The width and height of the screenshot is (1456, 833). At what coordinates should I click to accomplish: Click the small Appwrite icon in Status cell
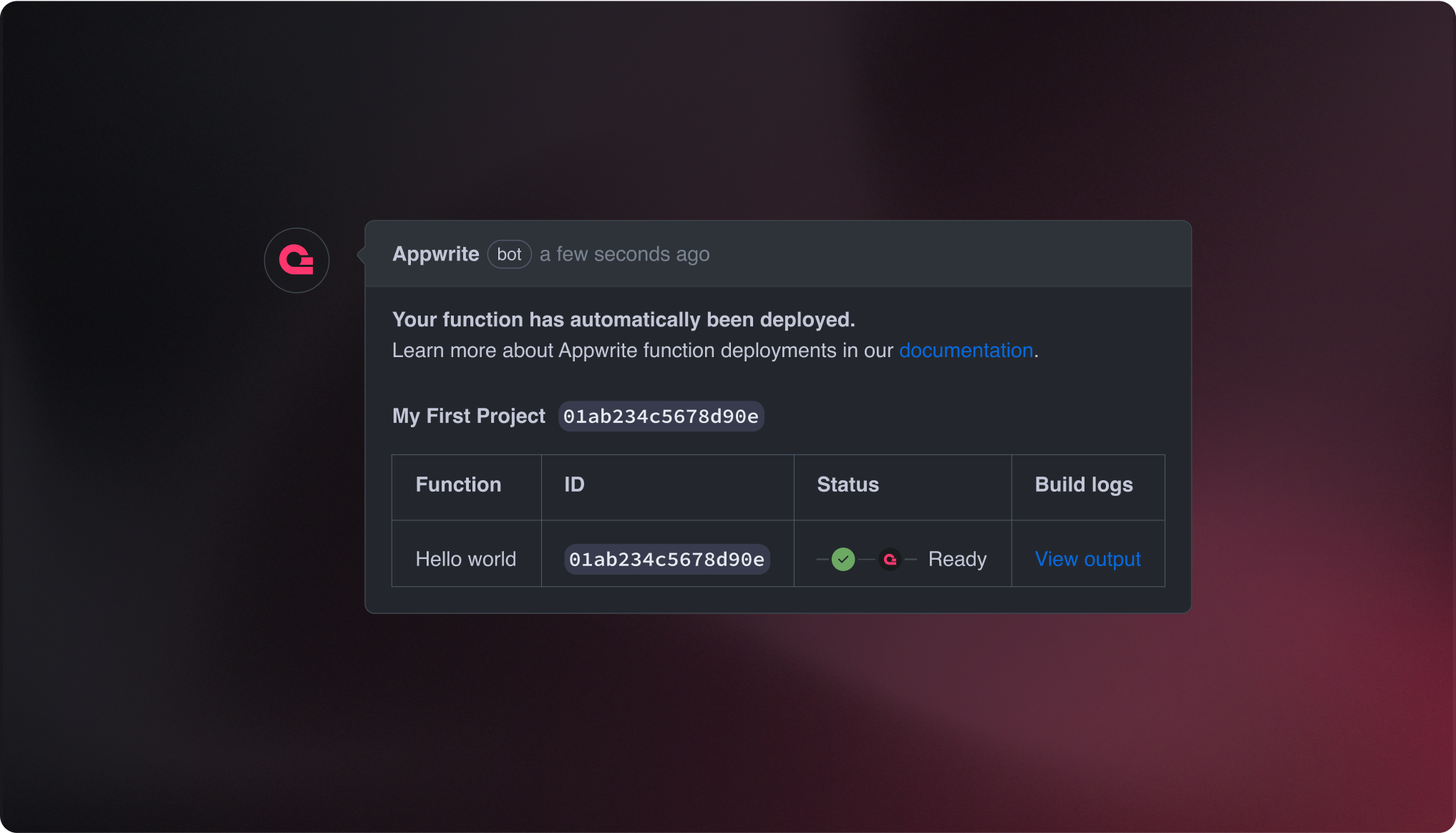pos(890,559)
